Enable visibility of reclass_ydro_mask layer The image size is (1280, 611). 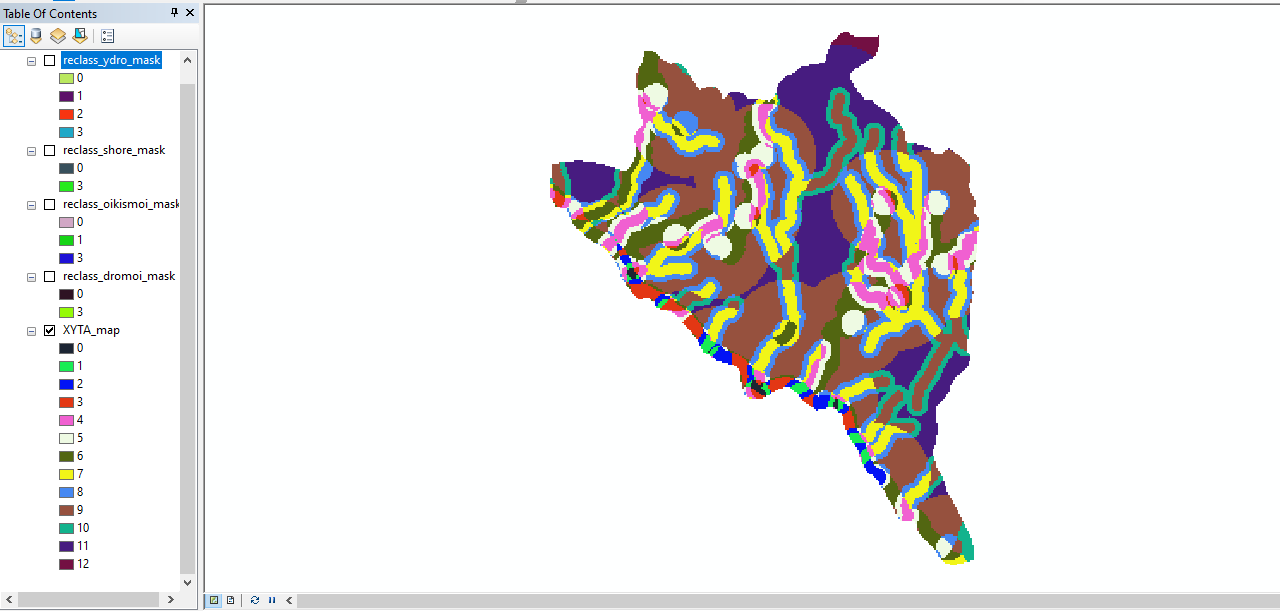[x=48, y=60]
